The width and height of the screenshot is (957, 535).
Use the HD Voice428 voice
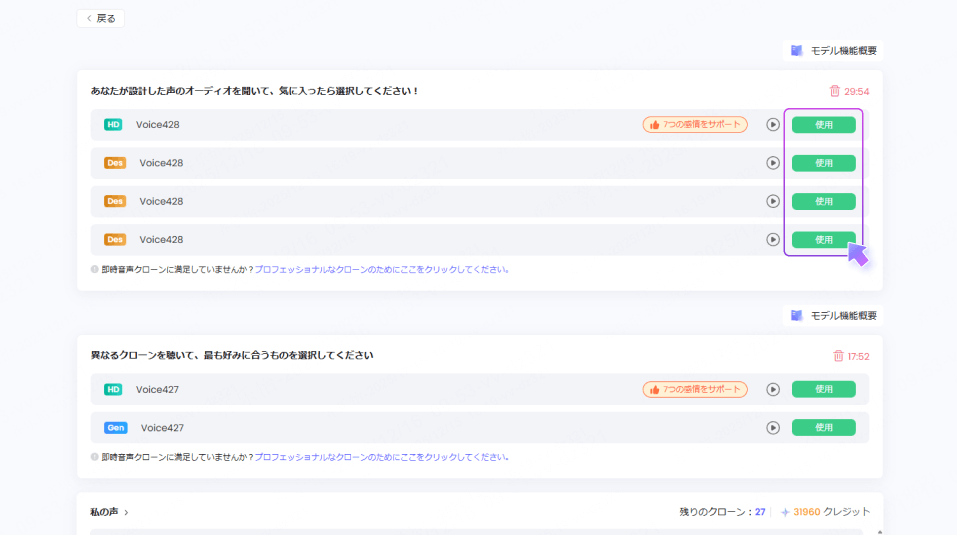[x=823, y=125]
